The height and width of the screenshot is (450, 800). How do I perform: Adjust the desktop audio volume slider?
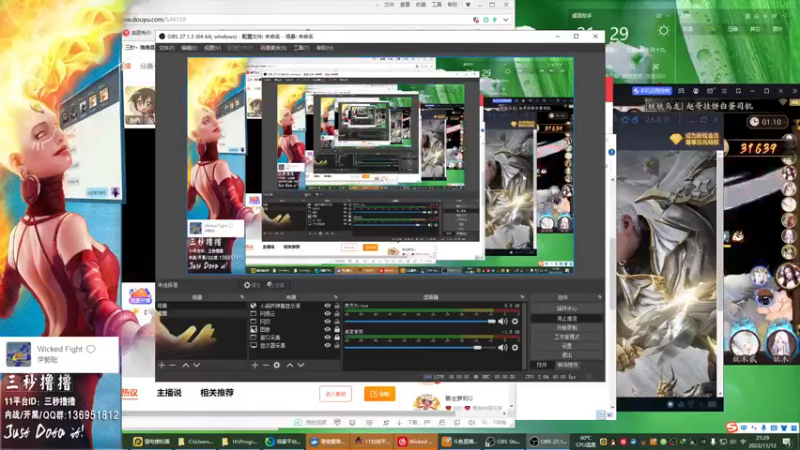pos(420,347)
